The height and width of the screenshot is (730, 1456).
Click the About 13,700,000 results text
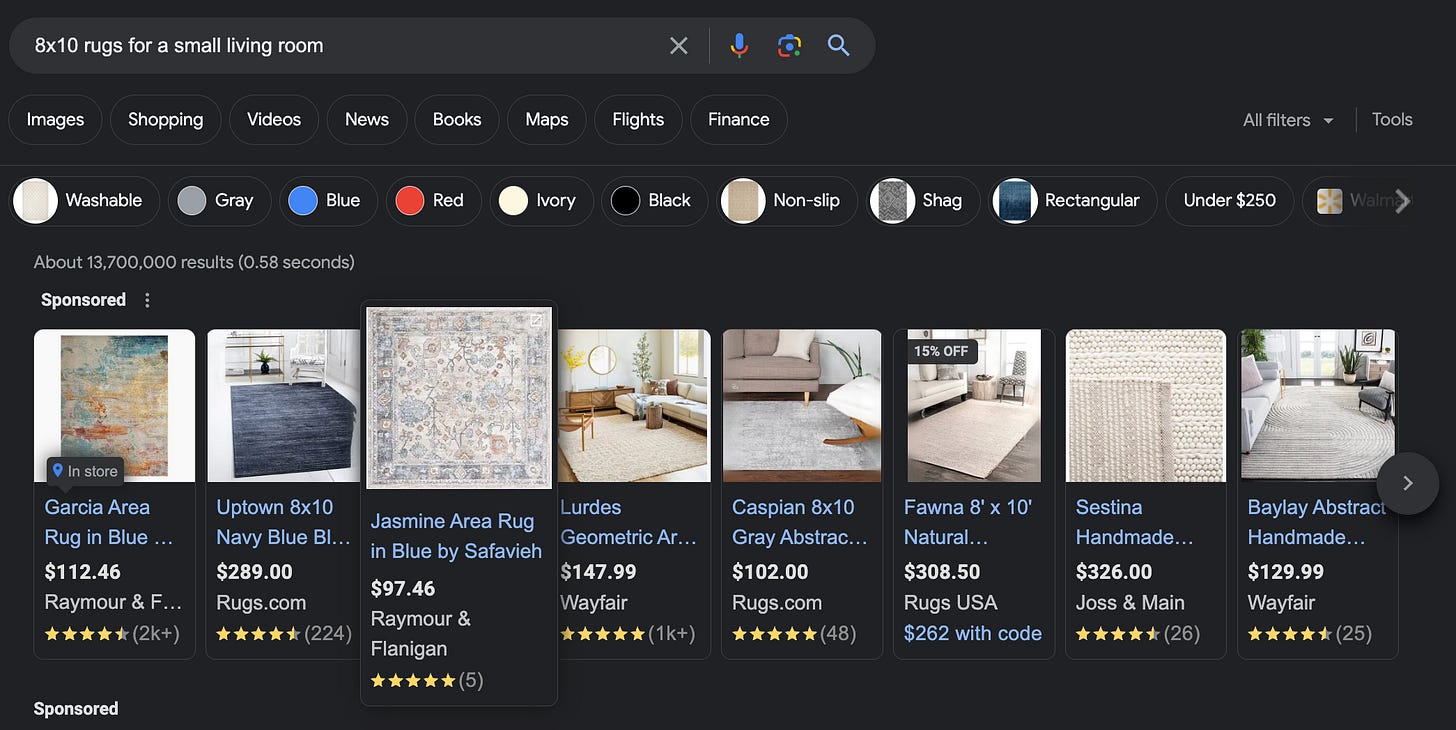tap(194, 262)
